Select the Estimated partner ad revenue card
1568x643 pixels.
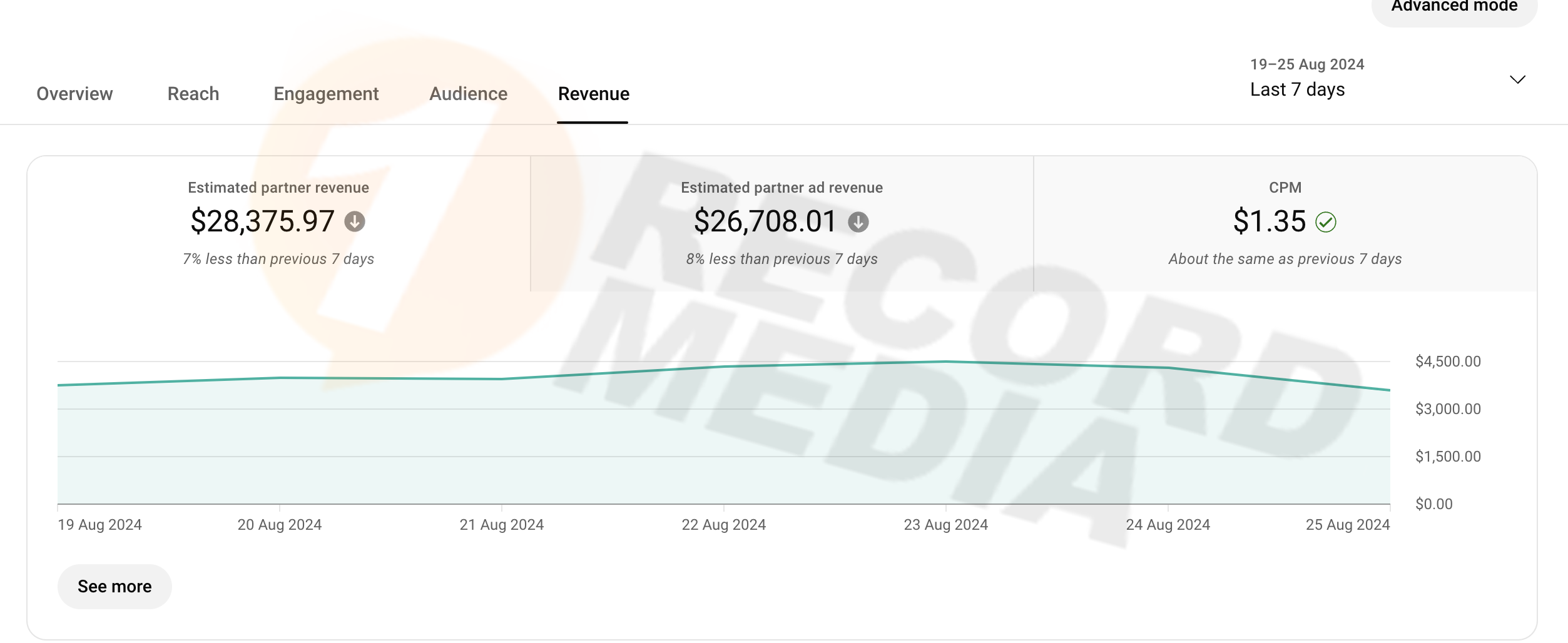coord(781,223)
